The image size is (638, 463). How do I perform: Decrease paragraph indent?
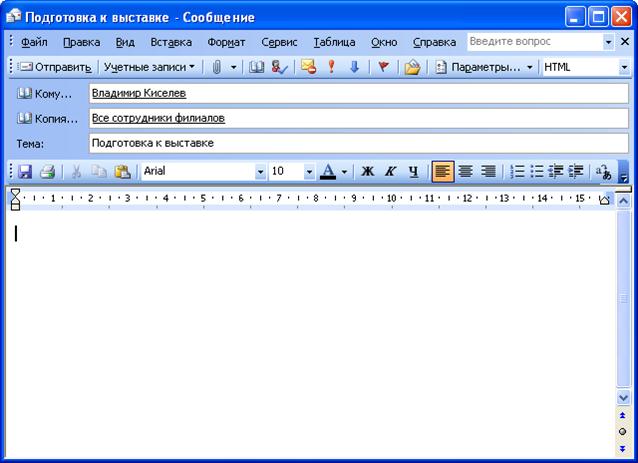click(556, 171)
